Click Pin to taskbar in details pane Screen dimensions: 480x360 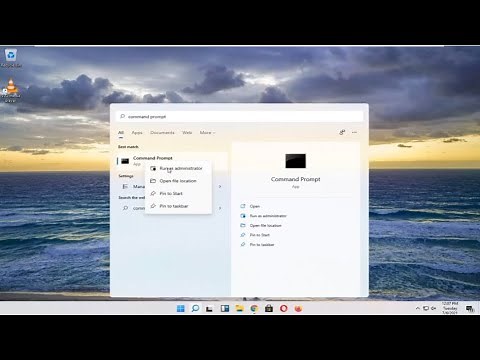pyautogui.click(x=262, y=245)
